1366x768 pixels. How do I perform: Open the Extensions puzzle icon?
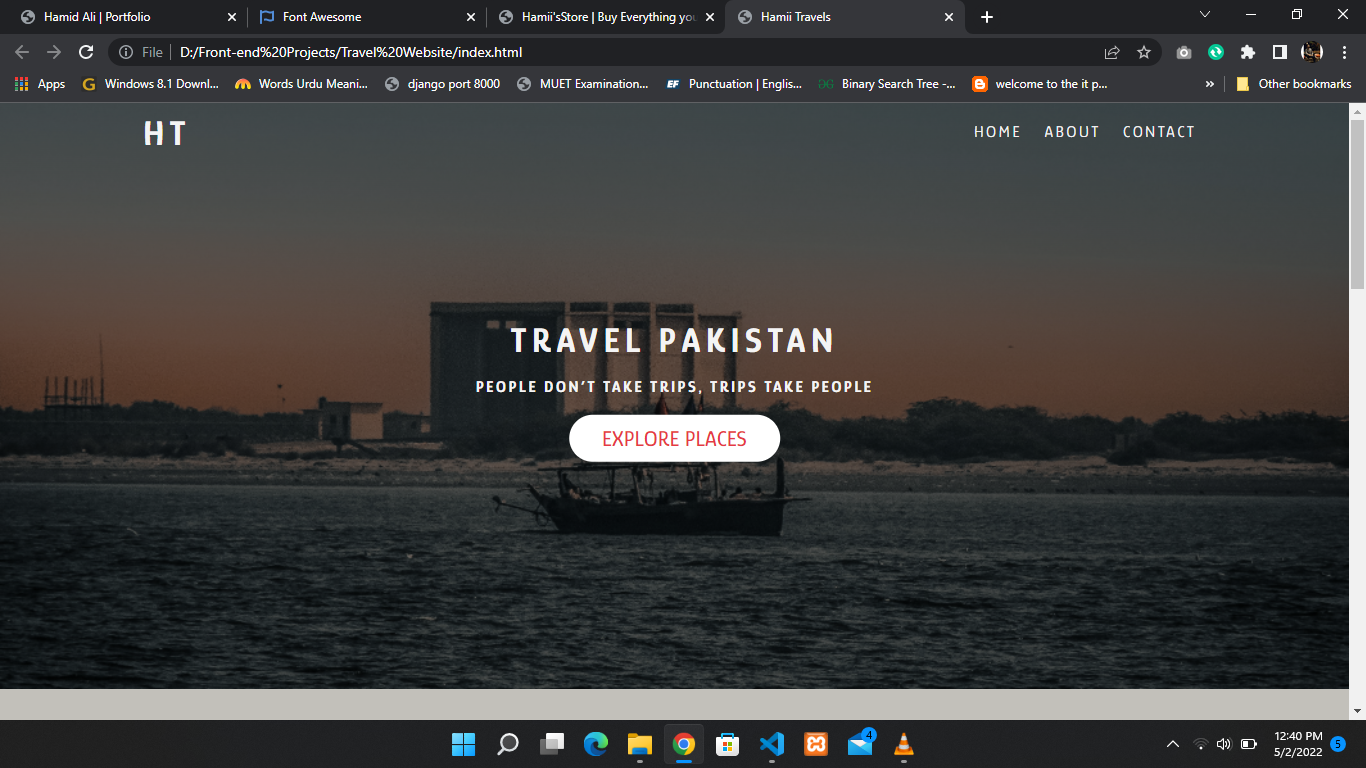[x=1248, y=52]
